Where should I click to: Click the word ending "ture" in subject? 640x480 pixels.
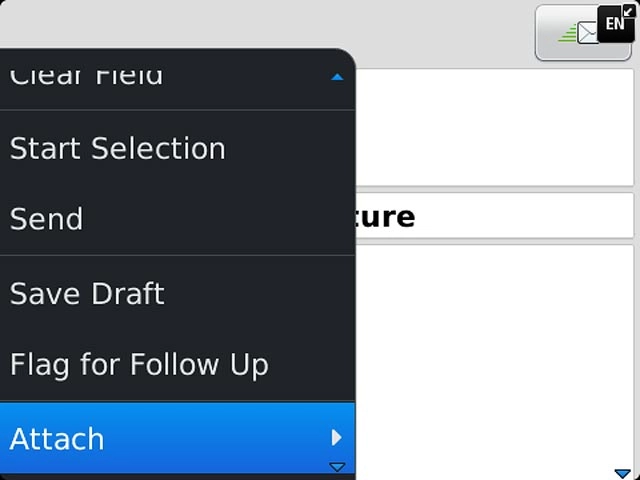tap(386, 216)
